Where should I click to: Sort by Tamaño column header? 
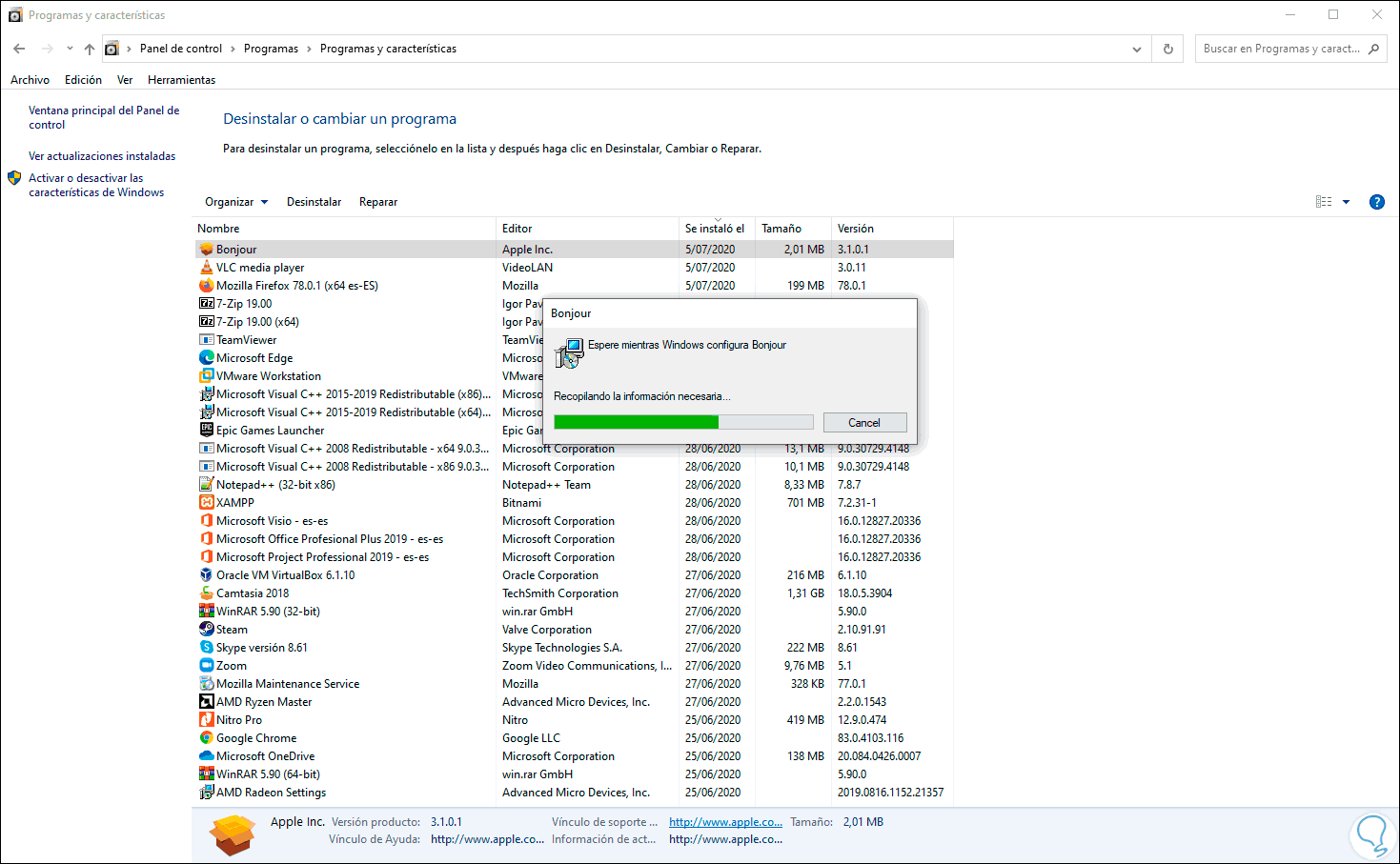coord(792,229)
